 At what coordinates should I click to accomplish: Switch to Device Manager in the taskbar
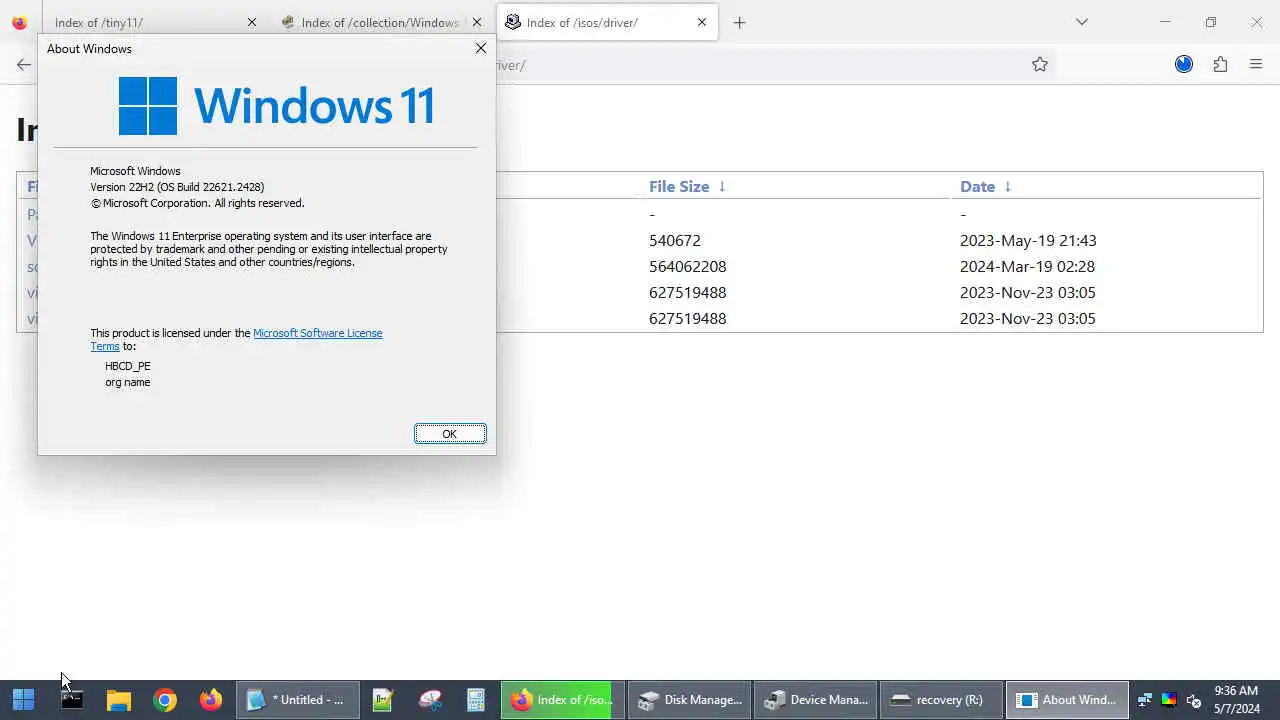click(815, 700)
